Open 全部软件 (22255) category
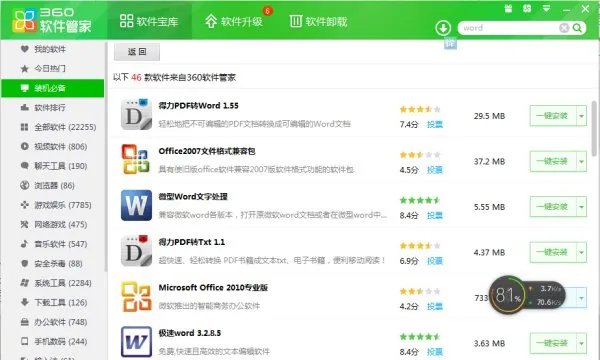Viewport: 600px width, 360px height. (x=53, y=127)
